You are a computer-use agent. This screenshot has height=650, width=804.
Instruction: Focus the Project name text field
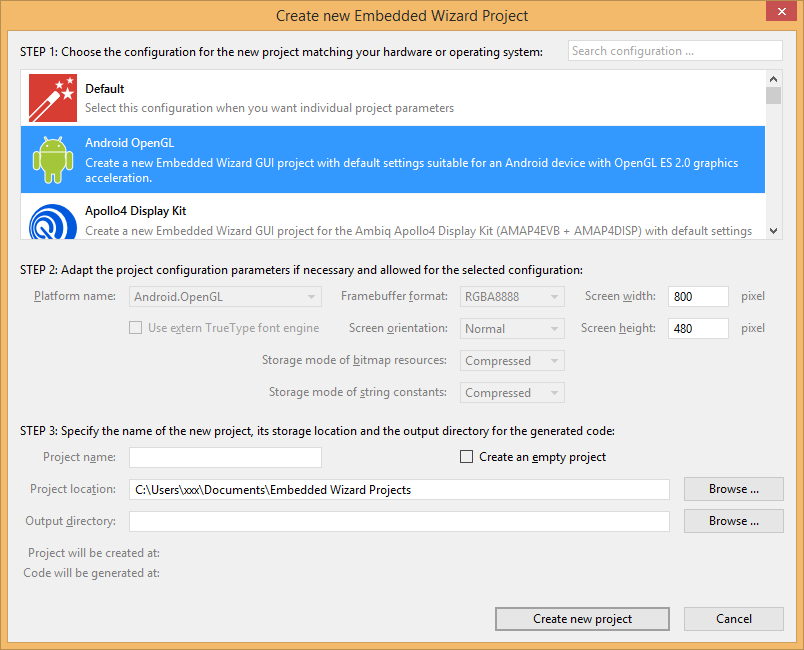click(225, 458)
